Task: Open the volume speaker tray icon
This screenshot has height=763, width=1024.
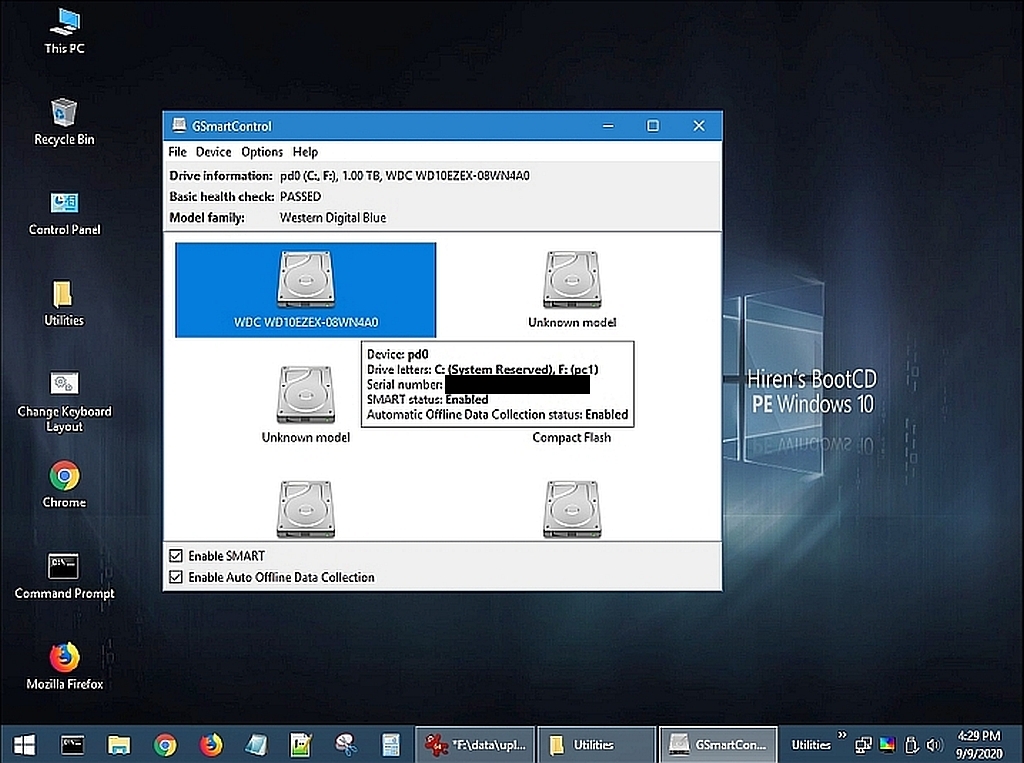Action: [x=935, y=745]
